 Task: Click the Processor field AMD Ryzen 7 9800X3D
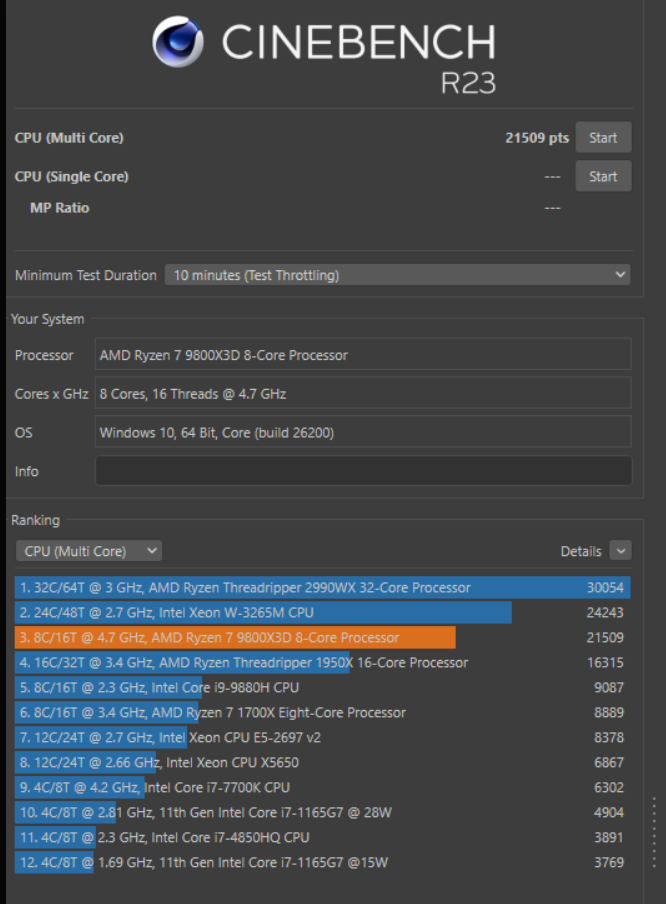coord(363,355)
